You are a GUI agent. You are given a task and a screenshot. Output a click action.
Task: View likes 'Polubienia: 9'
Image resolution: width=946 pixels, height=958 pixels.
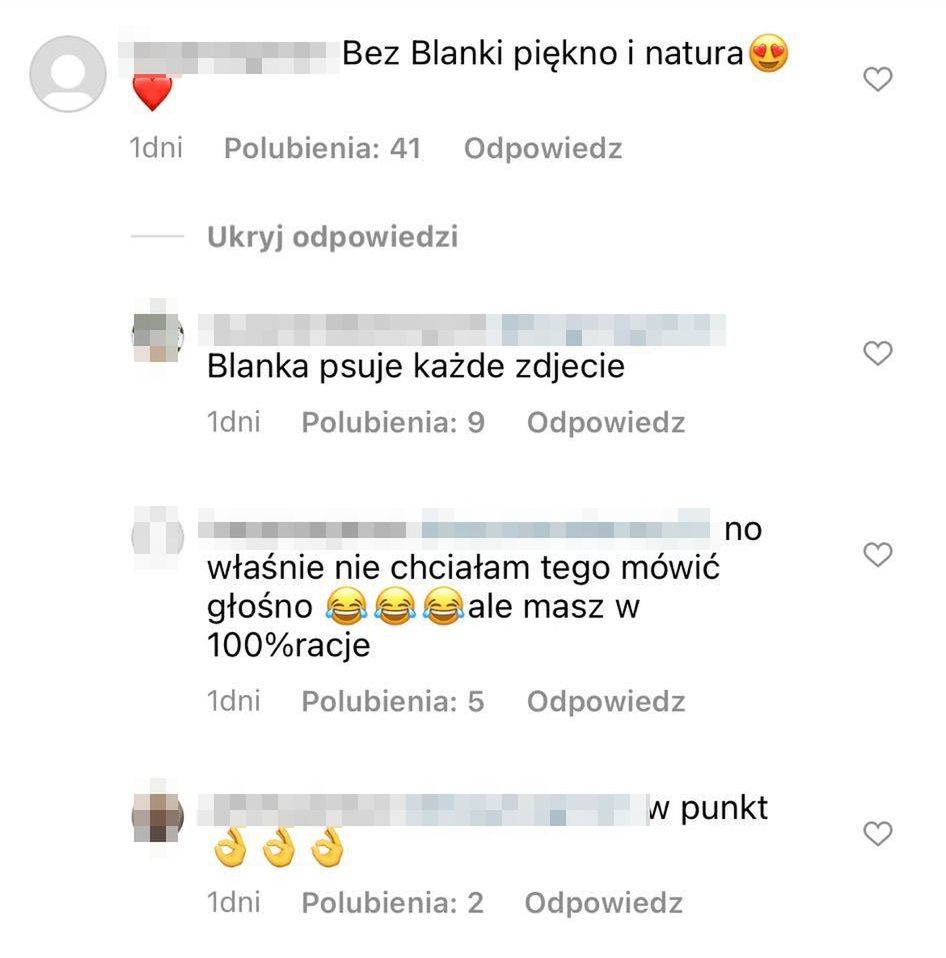pyautogui.click(x=394, y=422)
